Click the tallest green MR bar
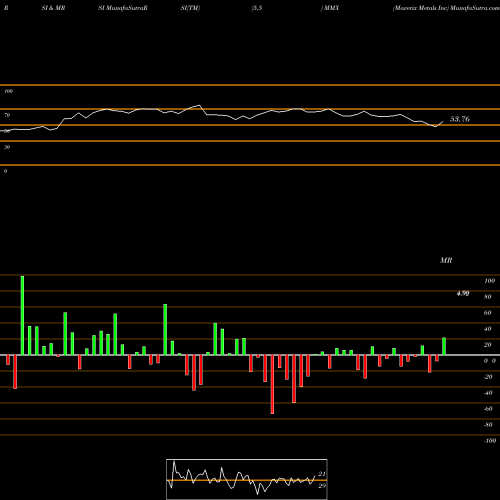Viewport: 500px width, 500px height. click(x=22, y=315)
